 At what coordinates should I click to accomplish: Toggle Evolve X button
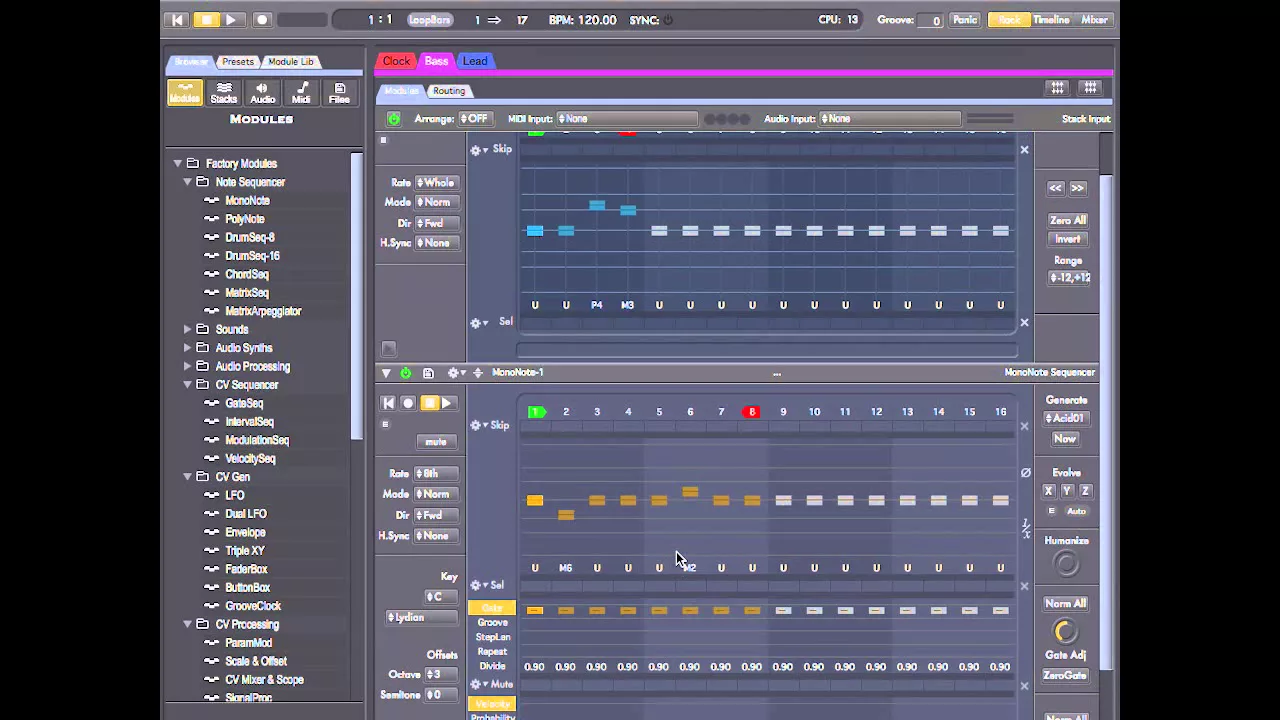click(x=1049, y=491)
